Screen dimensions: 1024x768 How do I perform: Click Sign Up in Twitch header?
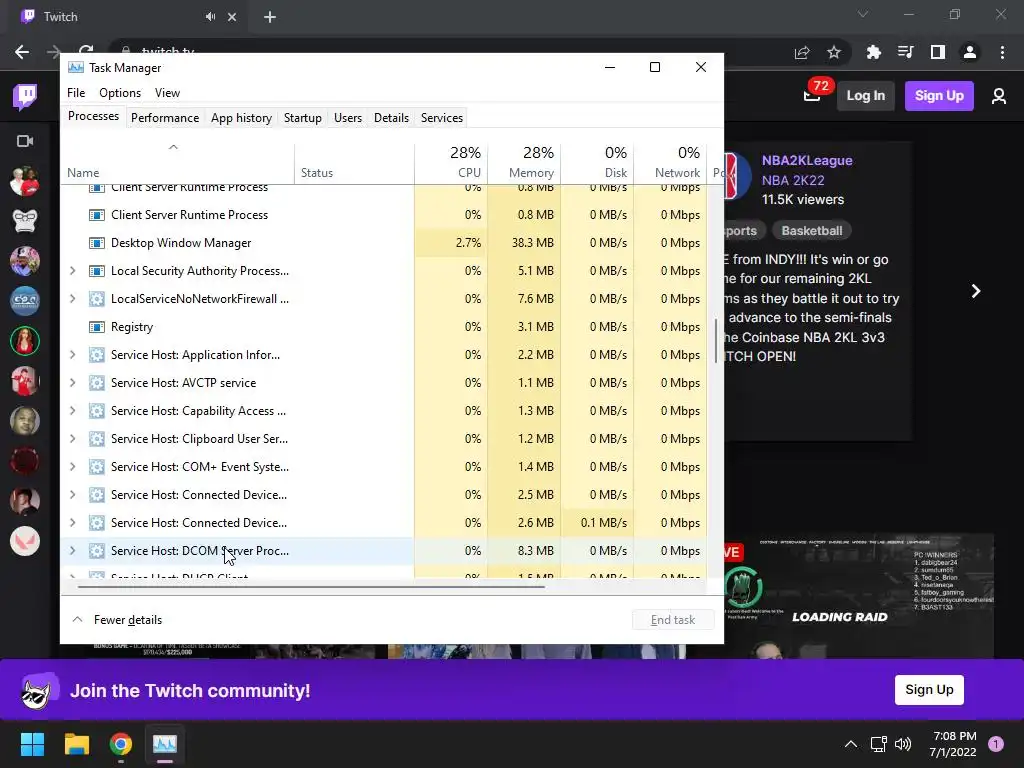[939, 96]
